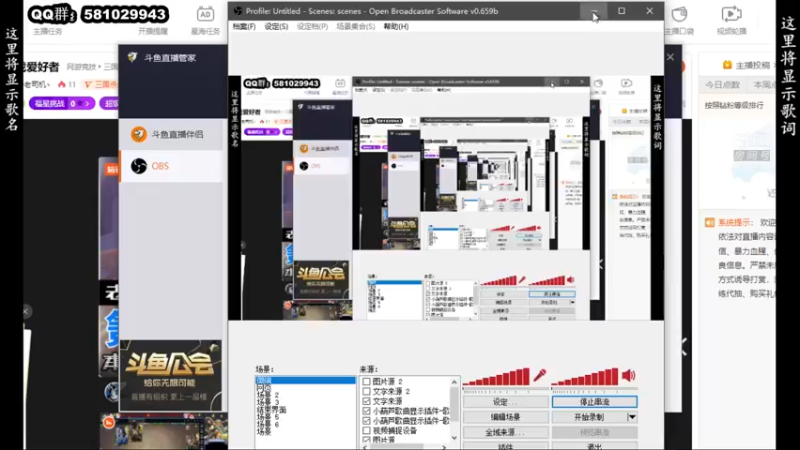Image resolution: width=800 pixels, height=450 pixels.
Task: Uncheck the 文字来源 source checkbox
Action: (366, 401)
